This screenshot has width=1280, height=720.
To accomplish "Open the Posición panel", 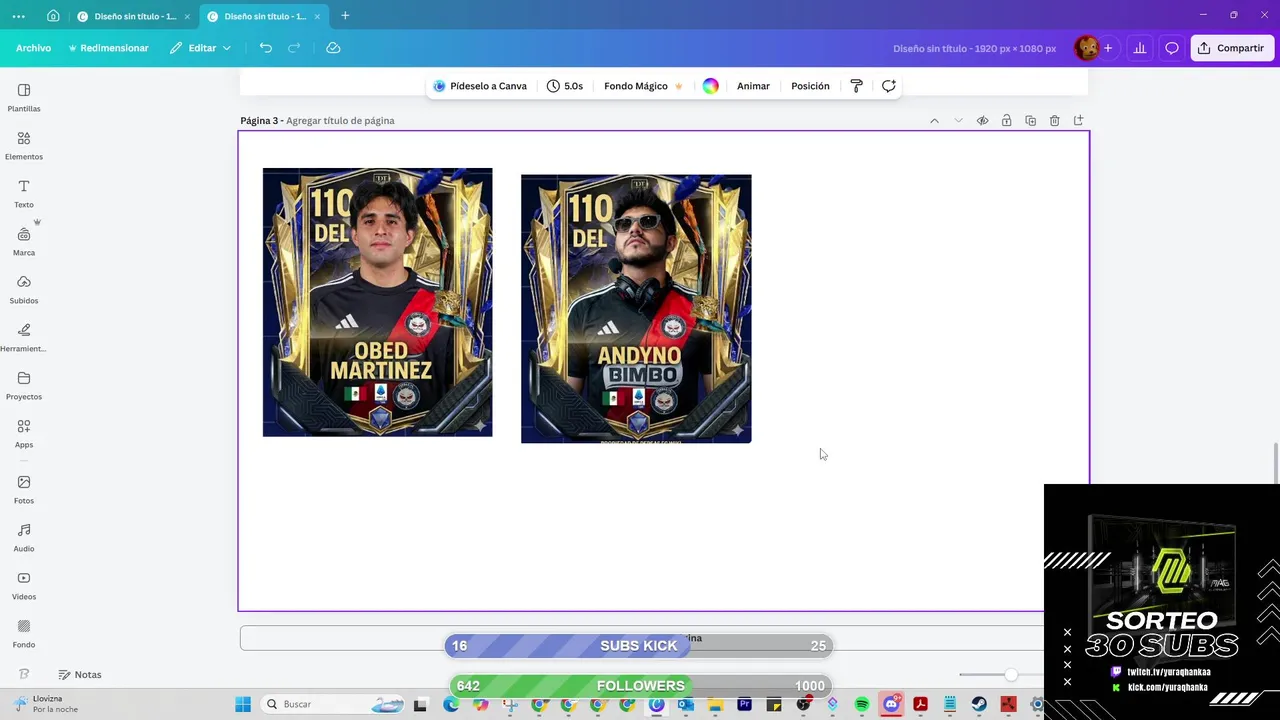I will point(810,86).
